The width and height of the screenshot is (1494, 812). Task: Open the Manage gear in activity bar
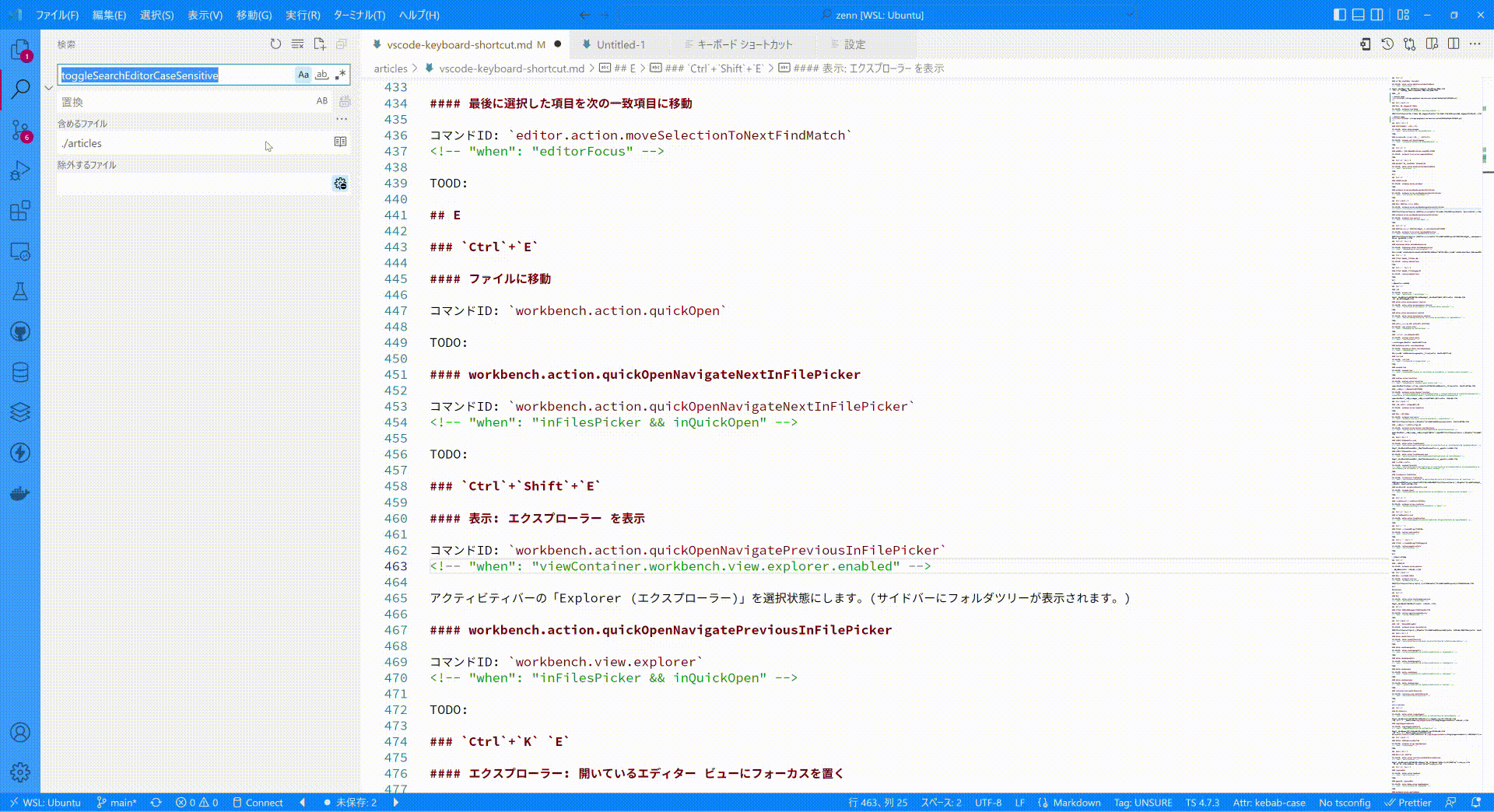[20, 772]
